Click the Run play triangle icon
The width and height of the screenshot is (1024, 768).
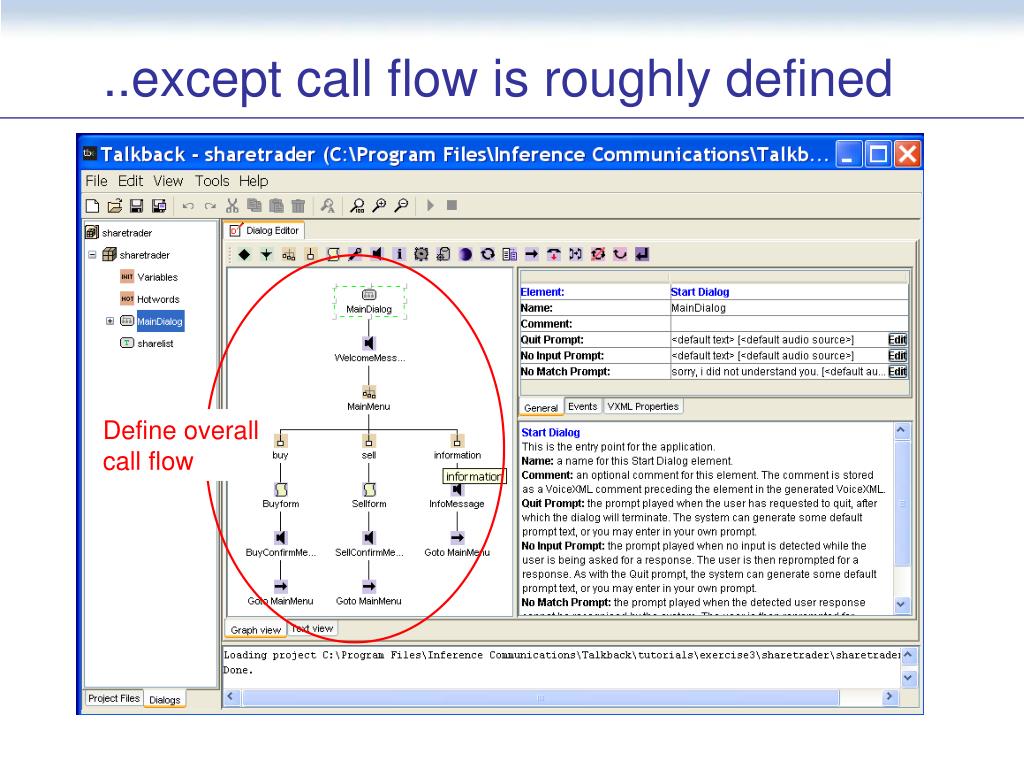(430, 206)
